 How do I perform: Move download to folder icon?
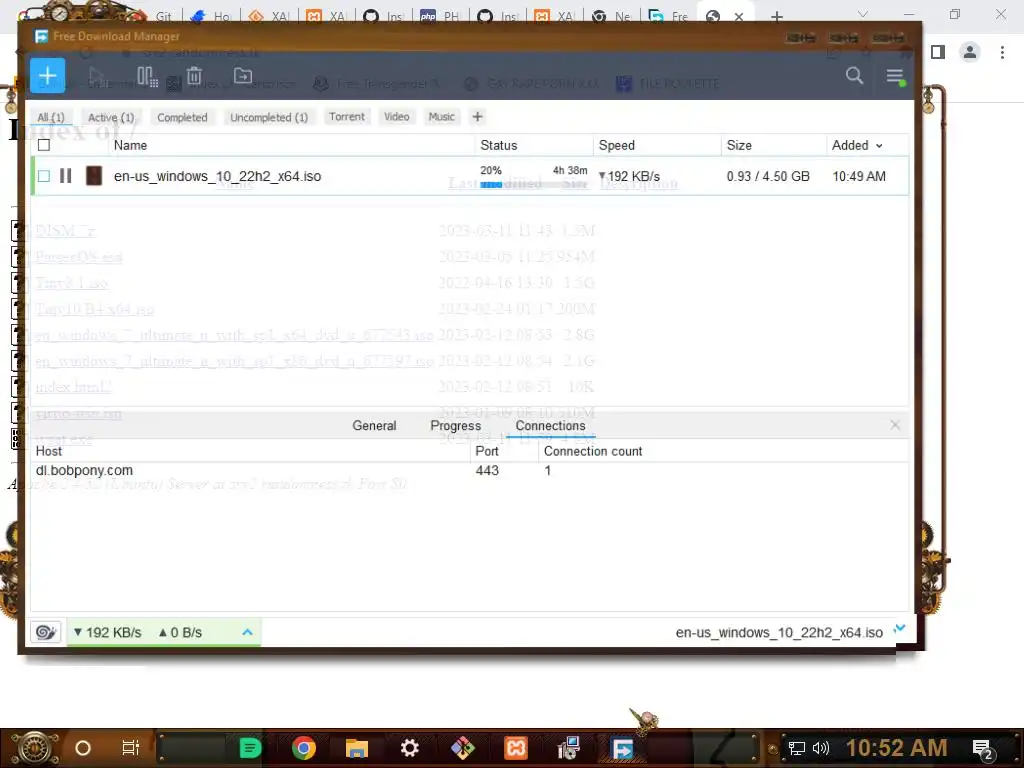pyautogui.click(x=243, y=76)
